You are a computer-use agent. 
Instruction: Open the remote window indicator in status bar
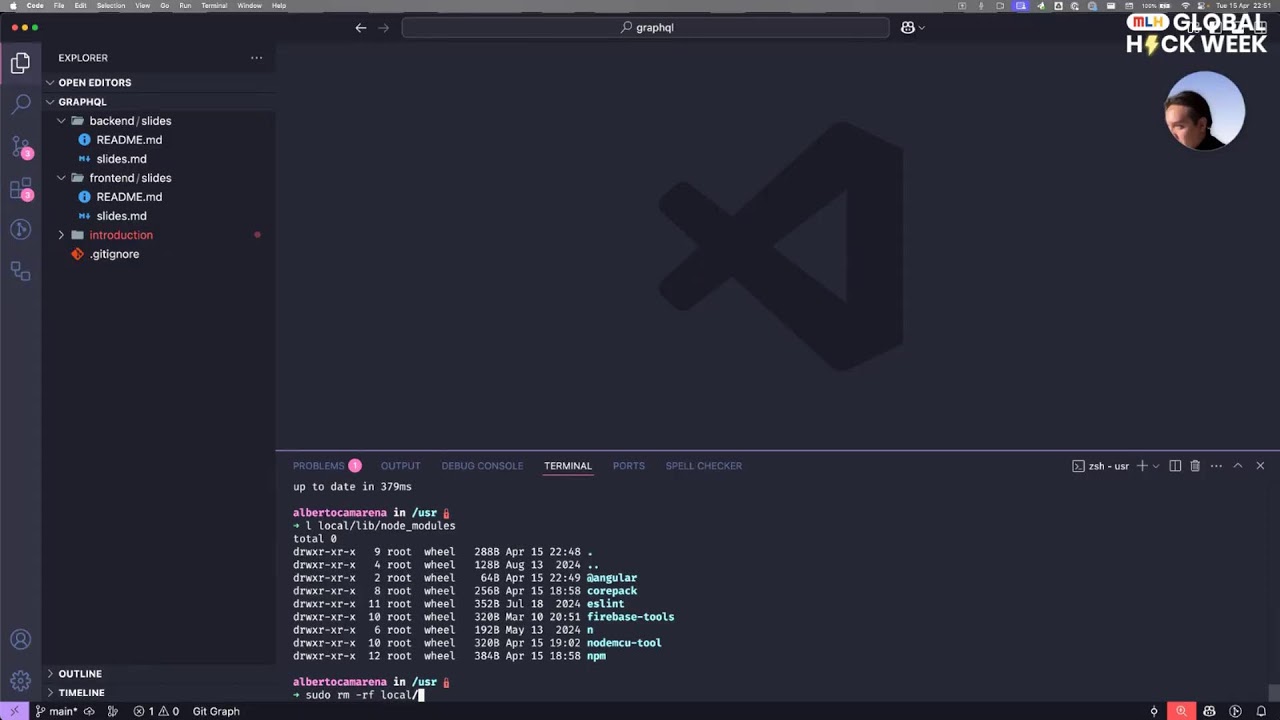(13, 711)
